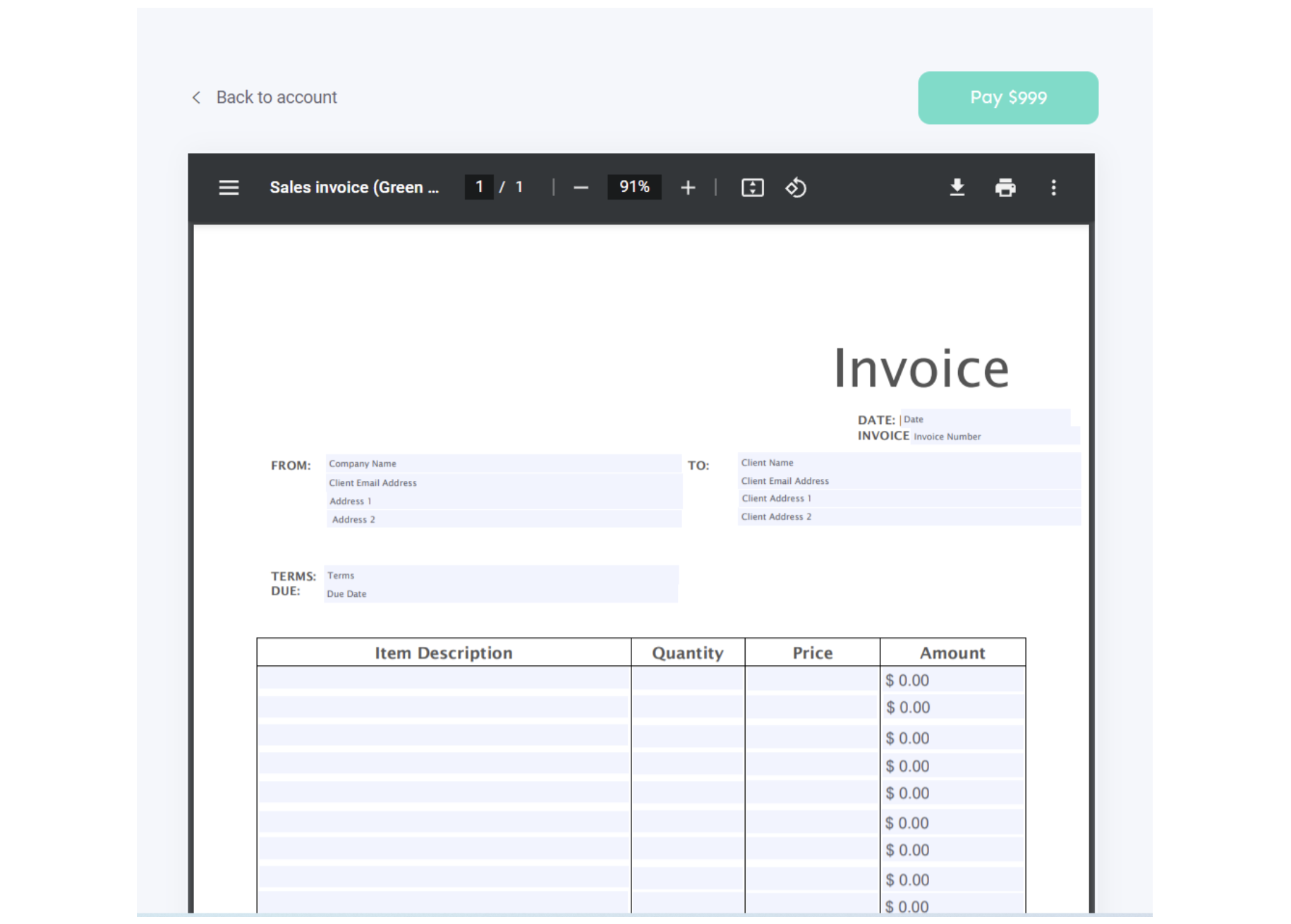Rotate the document counterclockwise
Viewport: 1291px width, 924px height.
(x=796, y=188)
